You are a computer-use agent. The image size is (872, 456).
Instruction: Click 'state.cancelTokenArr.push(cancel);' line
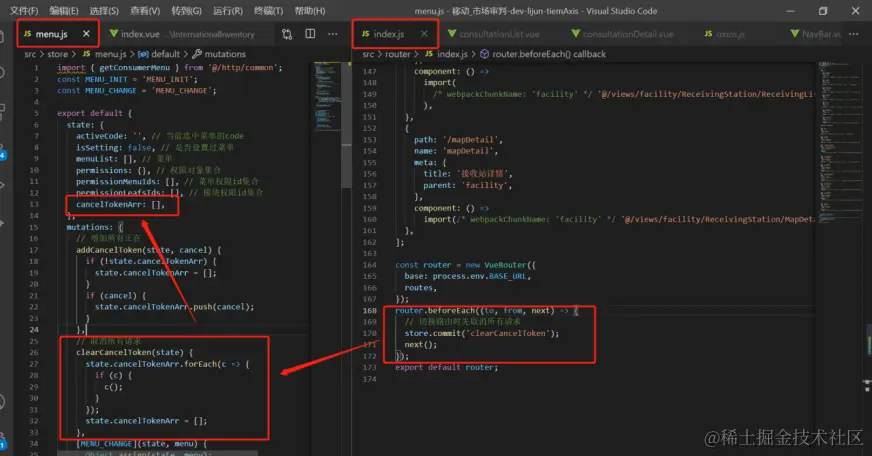click(x=174, y=306)
